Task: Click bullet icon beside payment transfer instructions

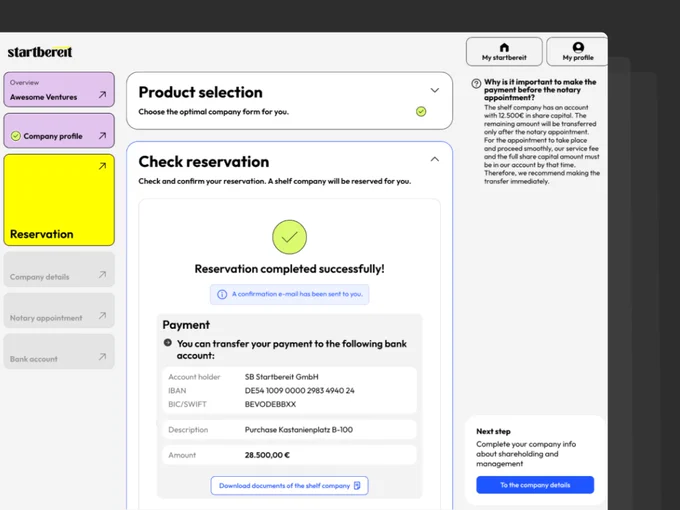Action: 167,343
